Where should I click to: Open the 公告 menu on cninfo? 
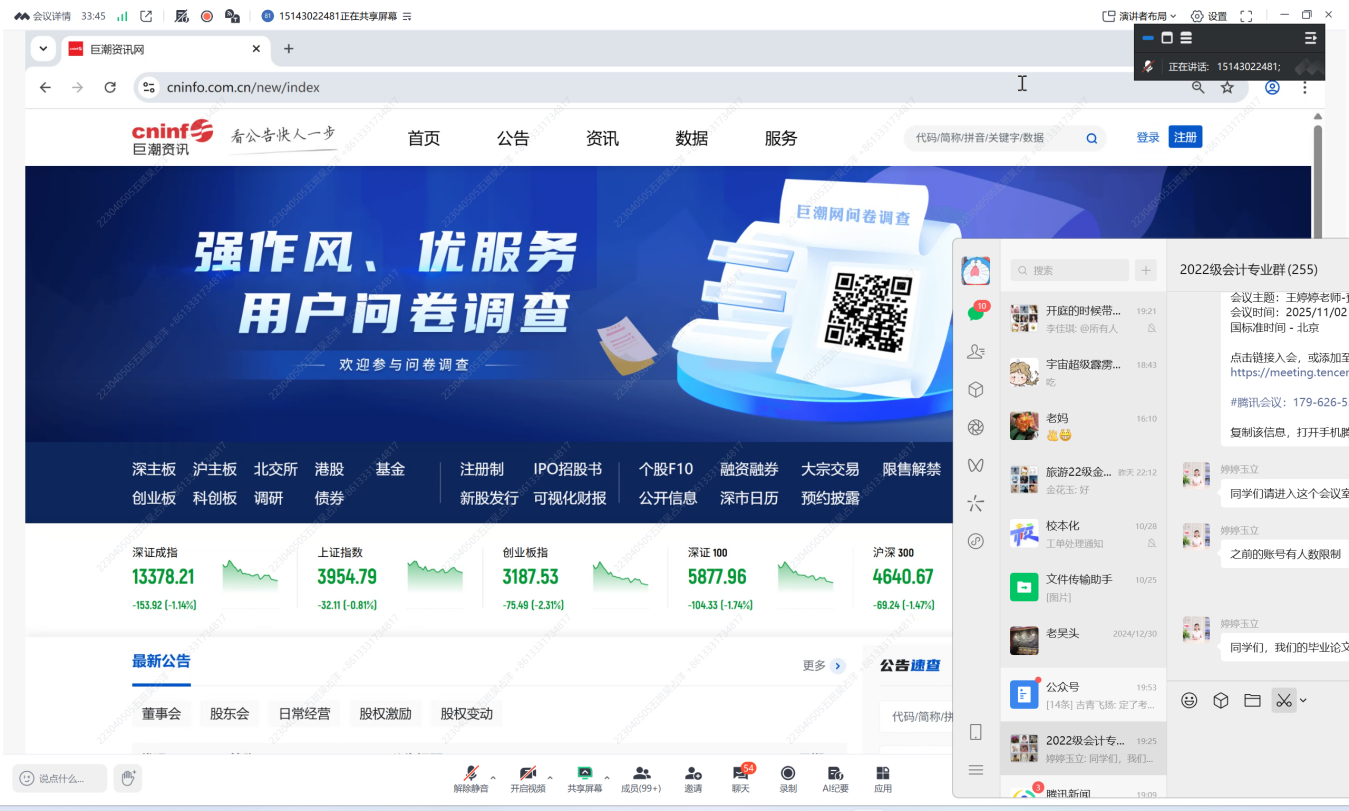coord(513,138)
